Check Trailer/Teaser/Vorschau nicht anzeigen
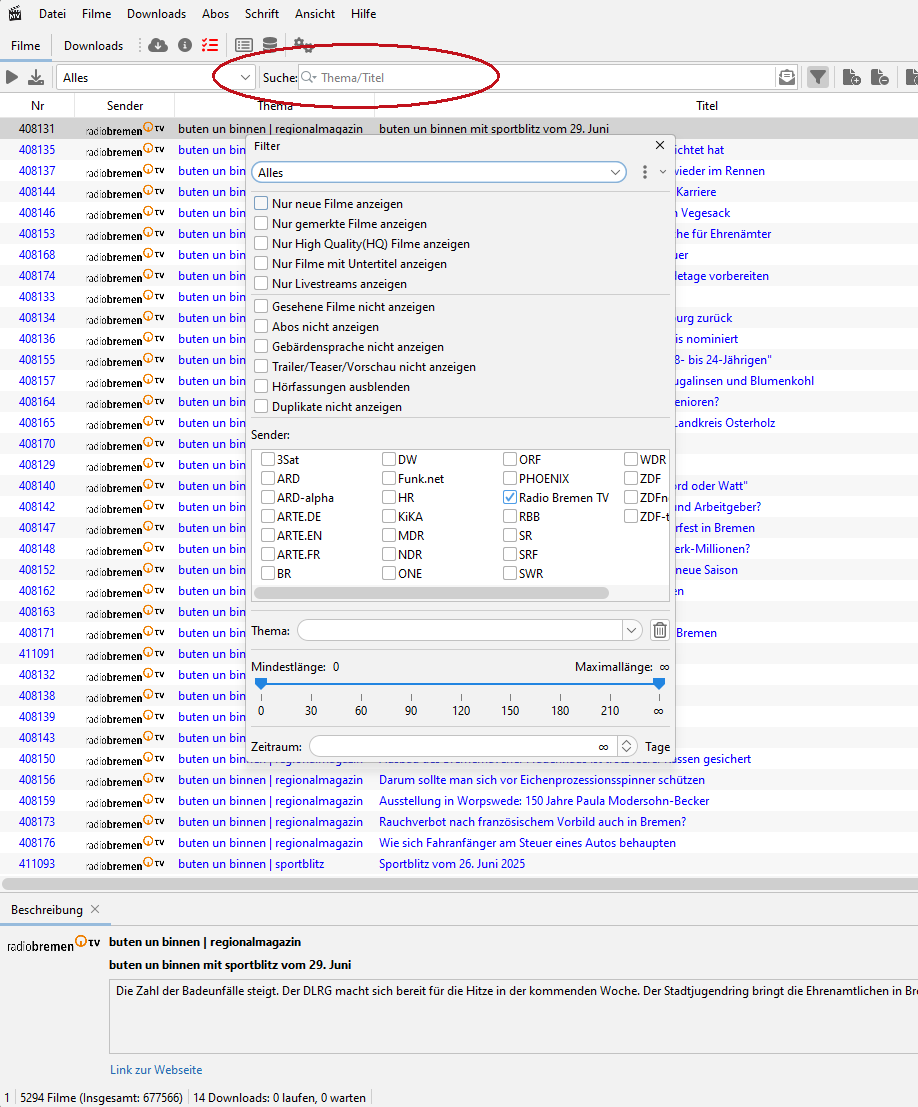 (x=261, y=366)
